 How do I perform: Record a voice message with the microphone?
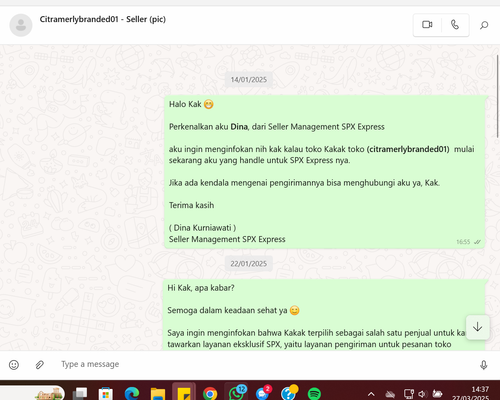tap(483, 365)
